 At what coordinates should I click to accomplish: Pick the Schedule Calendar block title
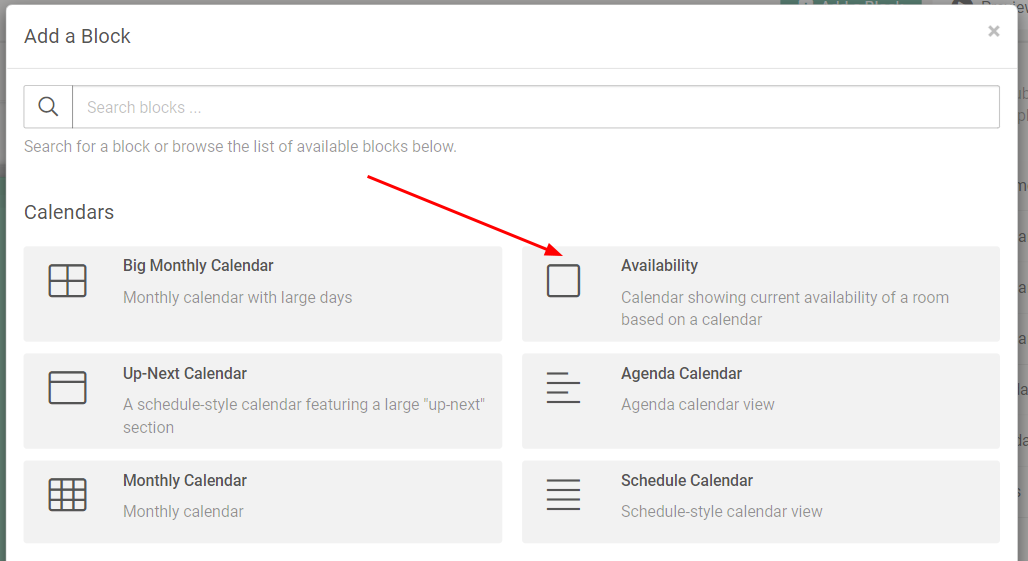coord(687,481)
